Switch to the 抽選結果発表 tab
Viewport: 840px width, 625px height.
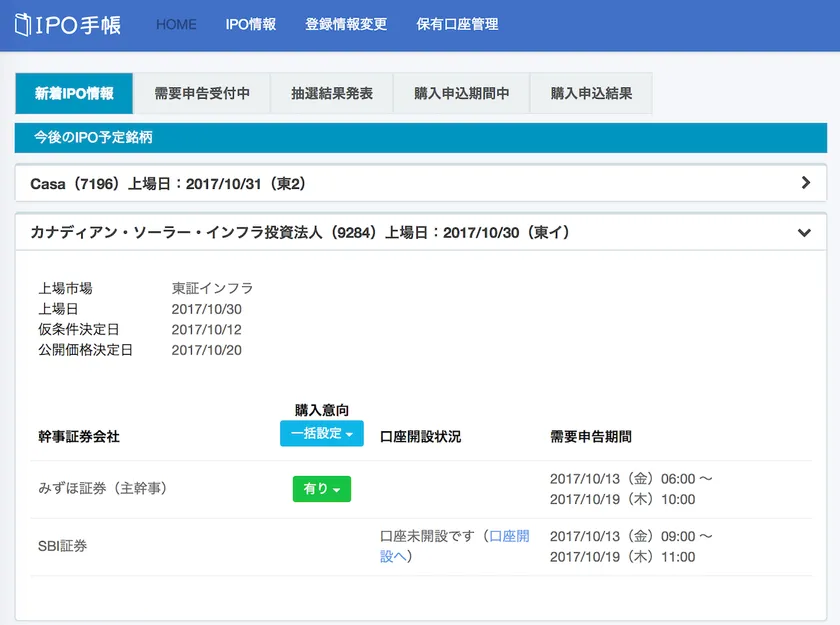(x=332, y=93)
